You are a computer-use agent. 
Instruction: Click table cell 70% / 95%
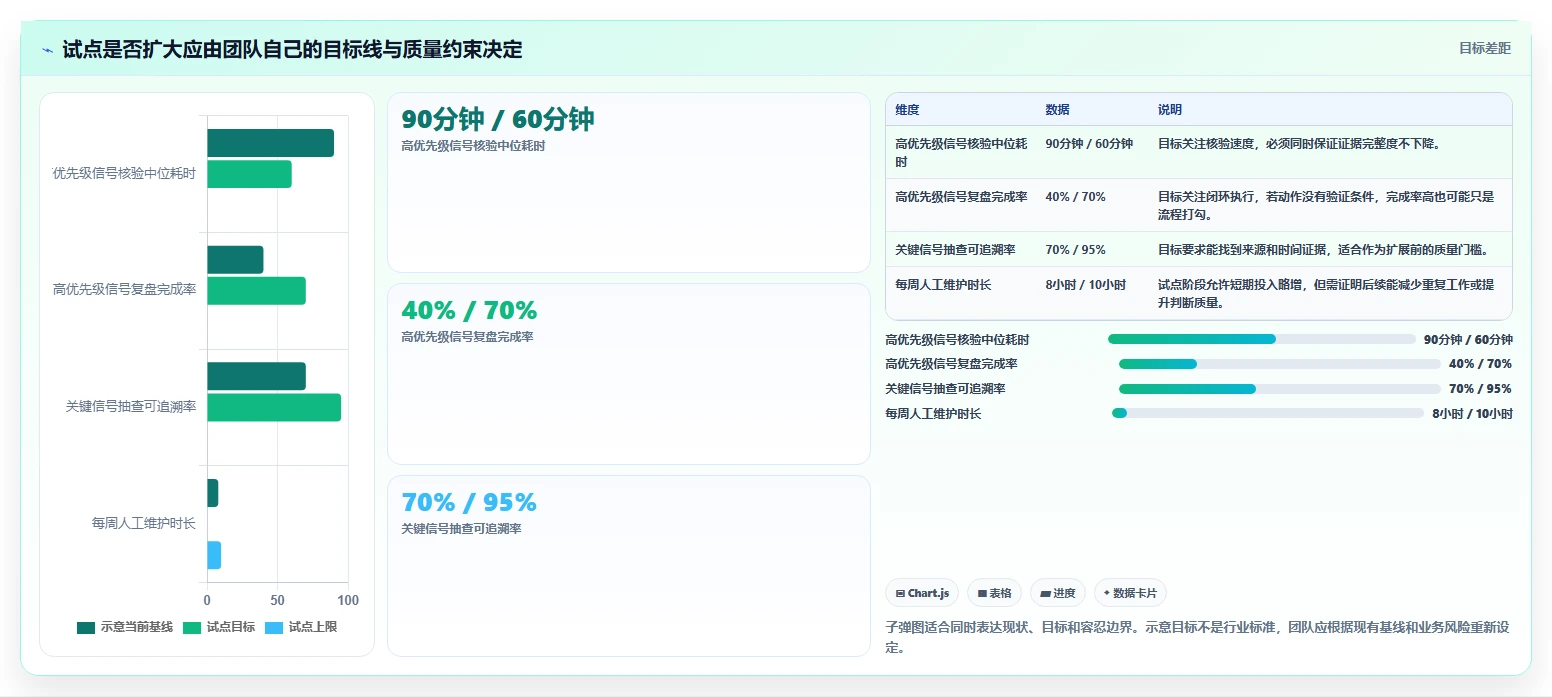tap(1075, 250)
